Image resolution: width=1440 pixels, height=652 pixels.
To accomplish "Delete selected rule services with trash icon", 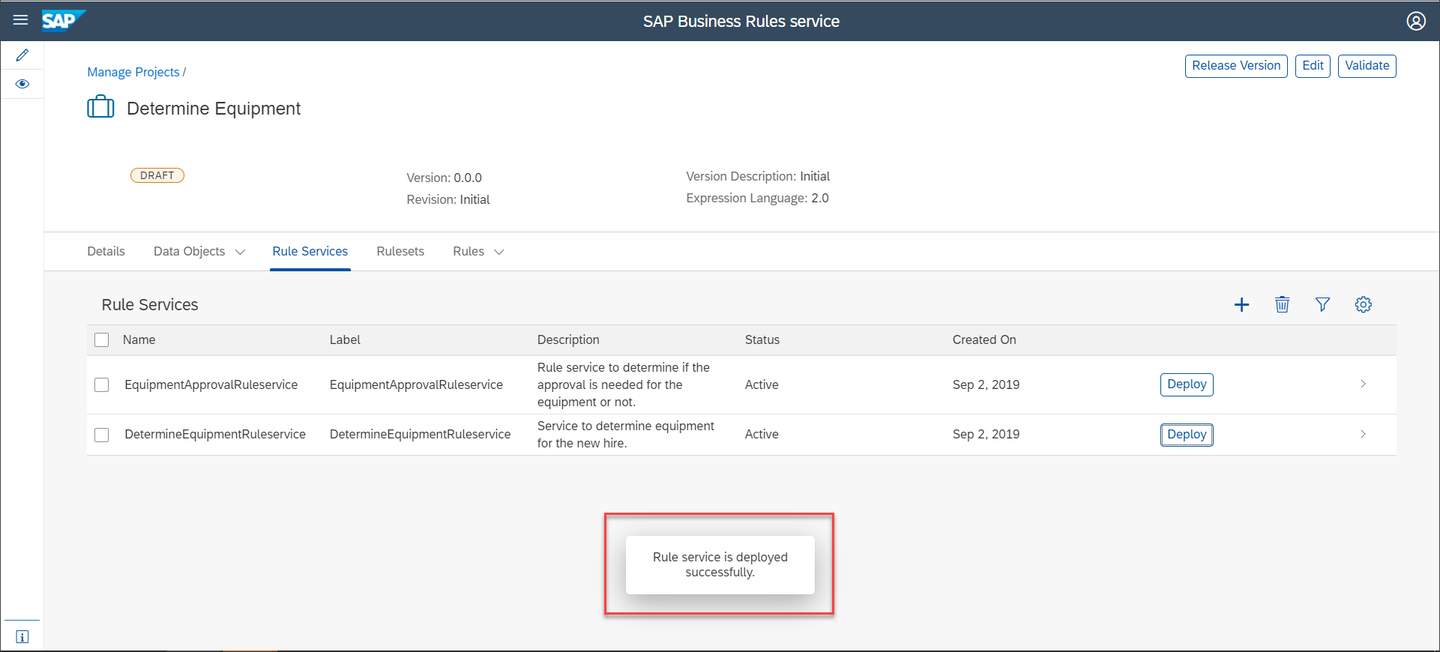I will (x=1282, y=305).
